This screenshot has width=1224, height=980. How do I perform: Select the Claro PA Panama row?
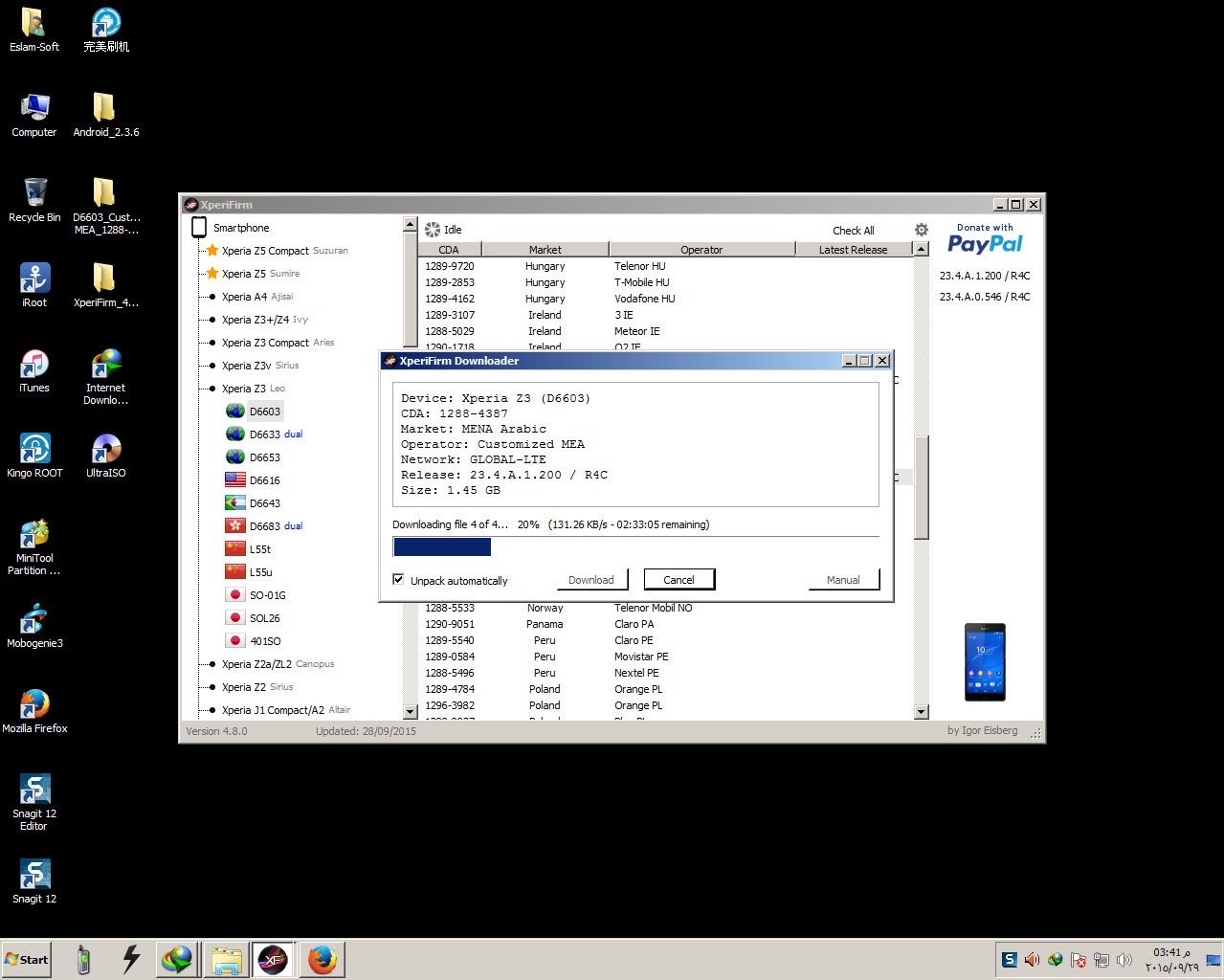pos(666,624)
